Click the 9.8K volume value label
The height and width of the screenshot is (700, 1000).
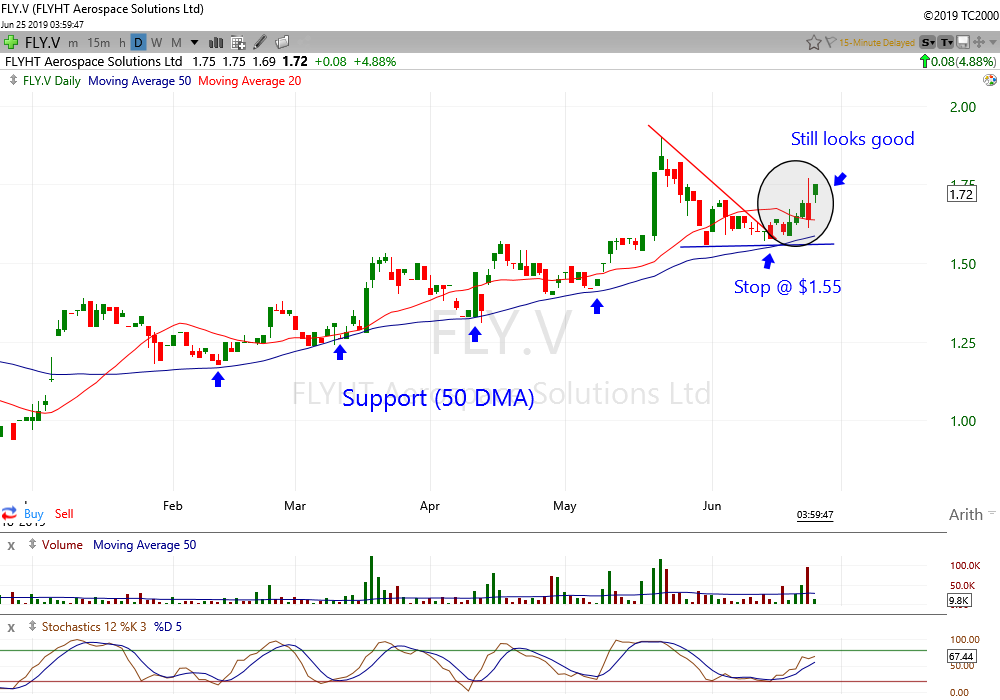(x=959, y=600)
